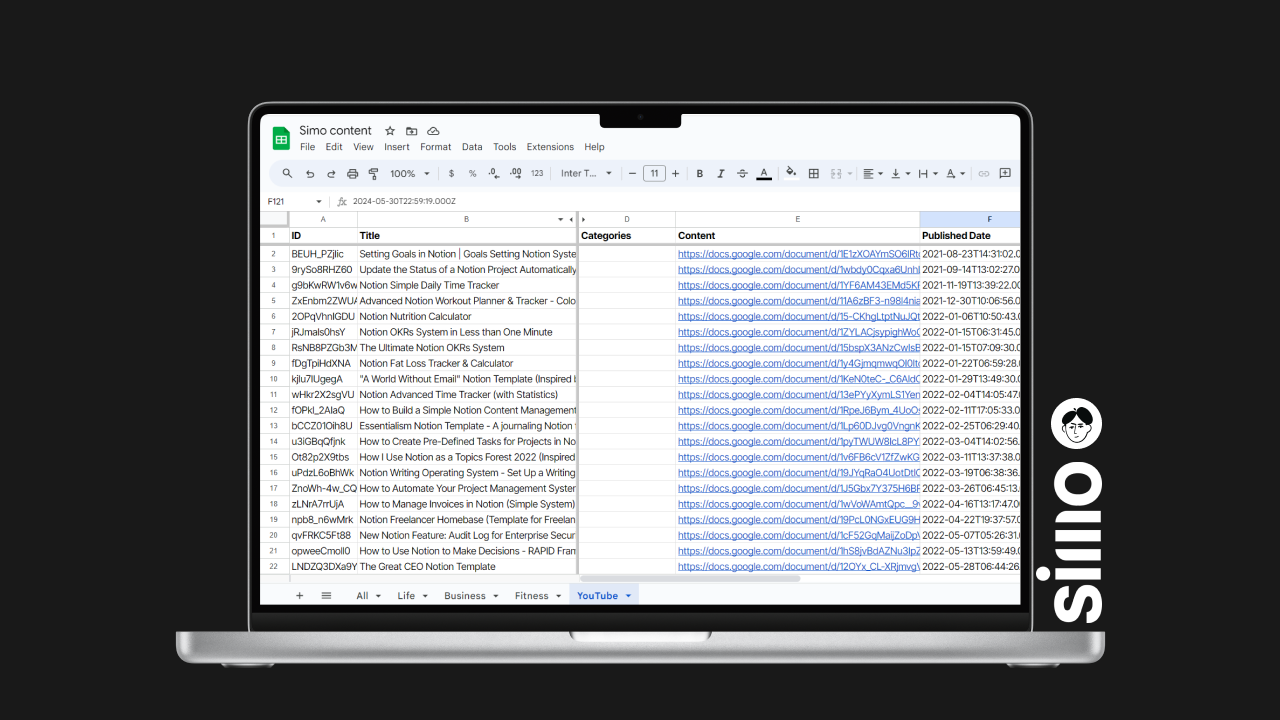Insert a link using toolbar icon
This screenshot has height=720, width=1280.
986,173
